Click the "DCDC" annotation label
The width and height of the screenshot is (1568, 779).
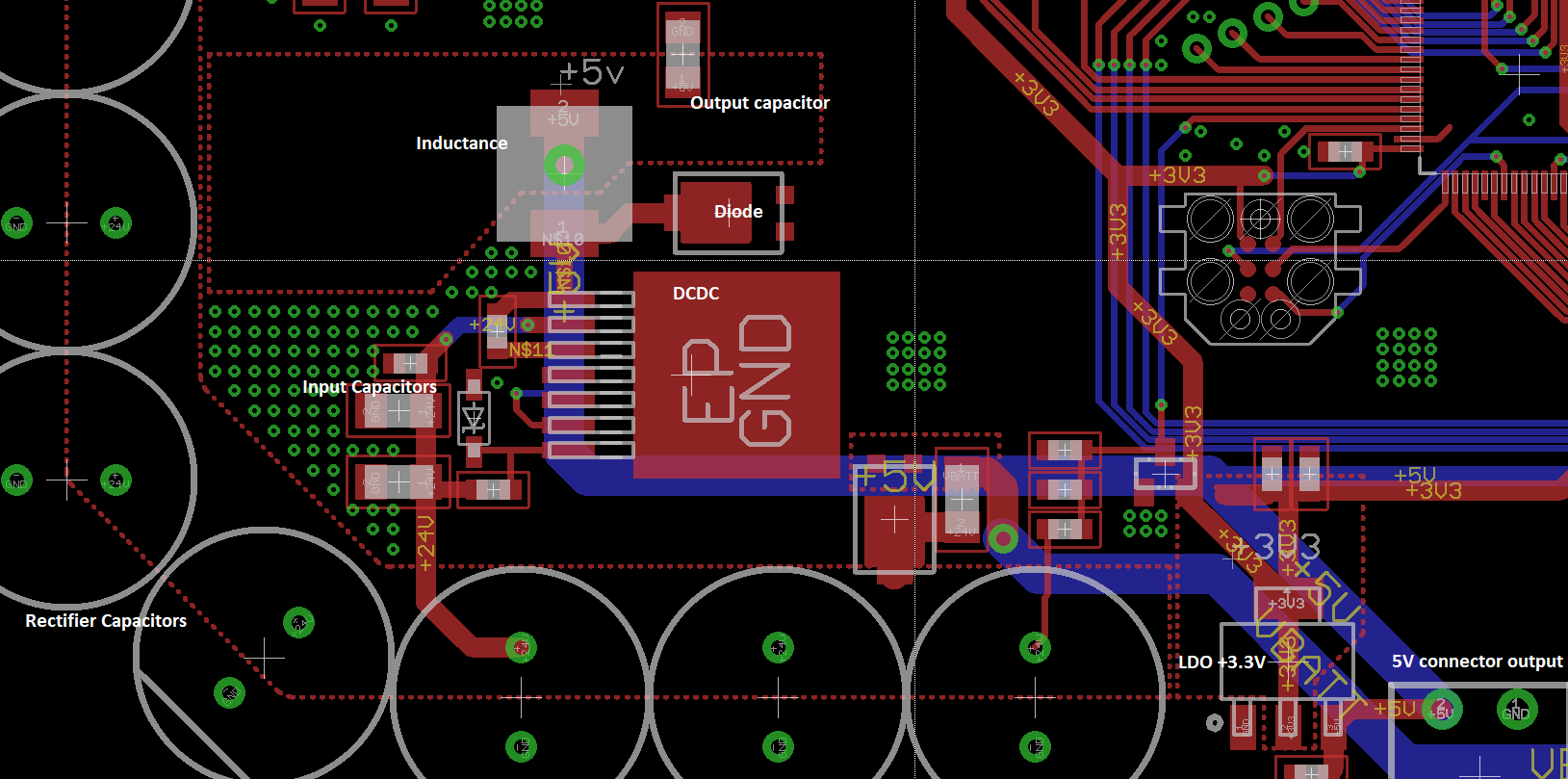point(696,294)
